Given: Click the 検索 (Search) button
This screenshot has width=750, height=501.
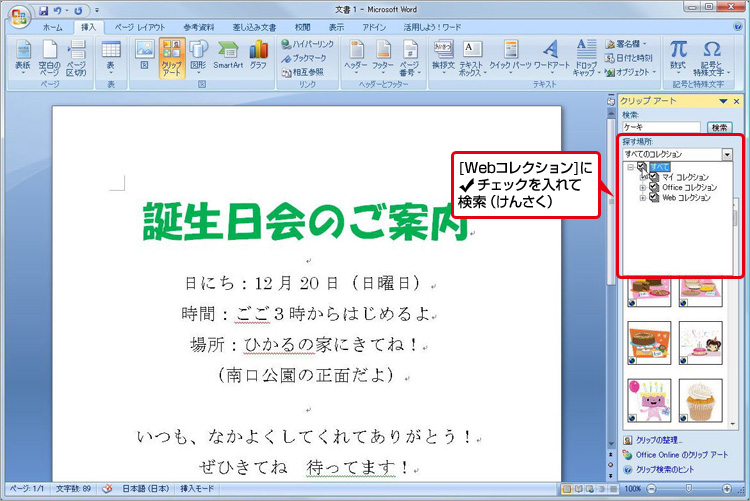Looking at the screenshot, I should 719,127.
